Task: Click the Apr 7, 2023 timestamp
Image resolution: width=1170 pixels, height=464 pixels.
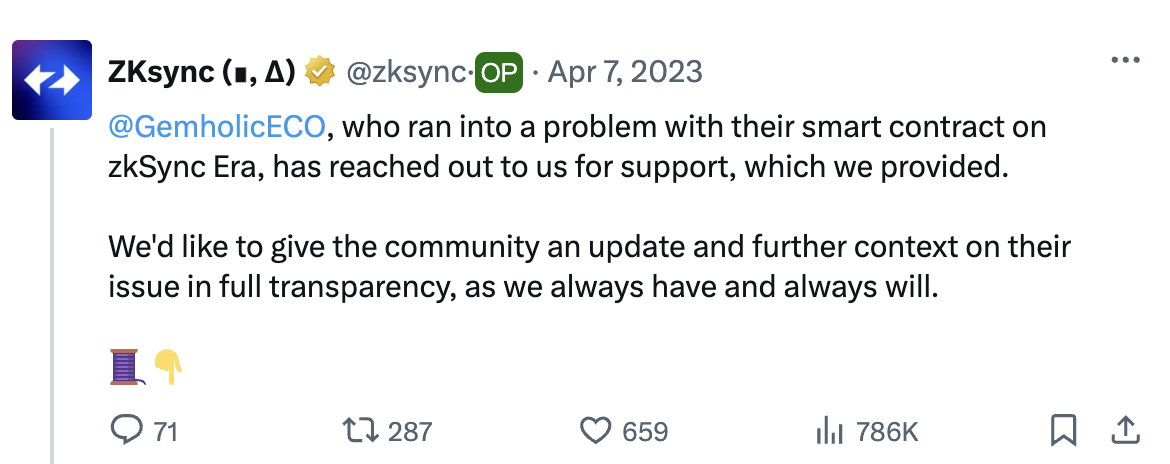Action: pyautogui.click(x=624, y=72)
